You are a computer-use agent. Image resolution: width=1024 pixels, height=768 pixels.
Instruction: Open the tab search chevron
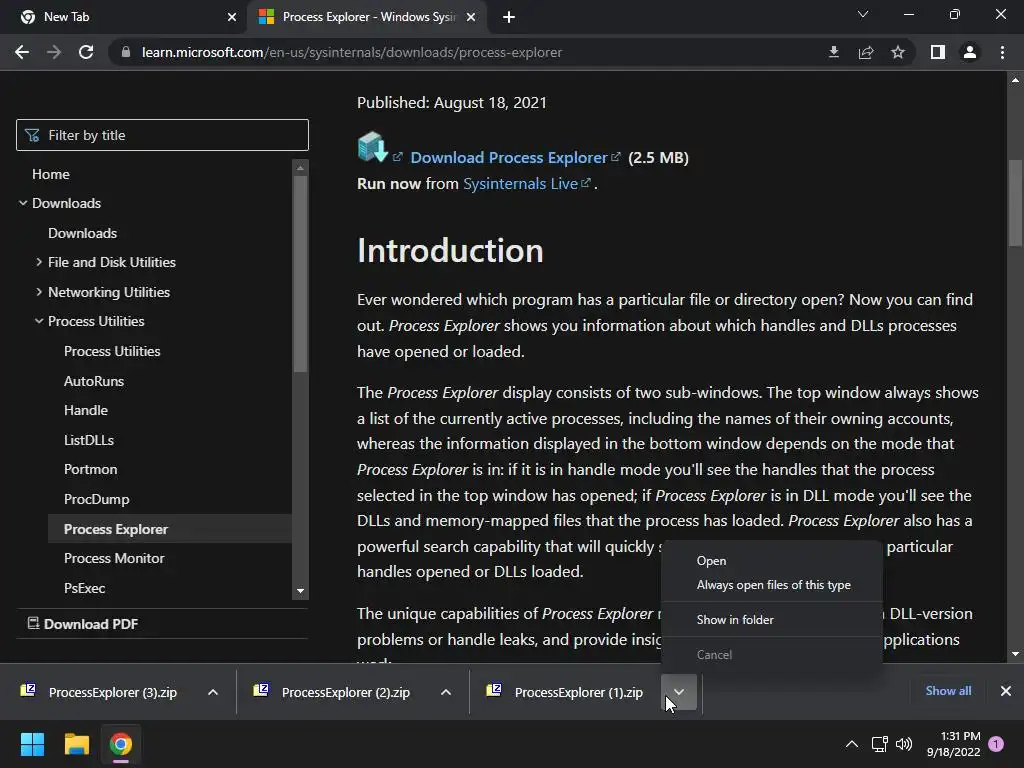[x=863, y=14]
